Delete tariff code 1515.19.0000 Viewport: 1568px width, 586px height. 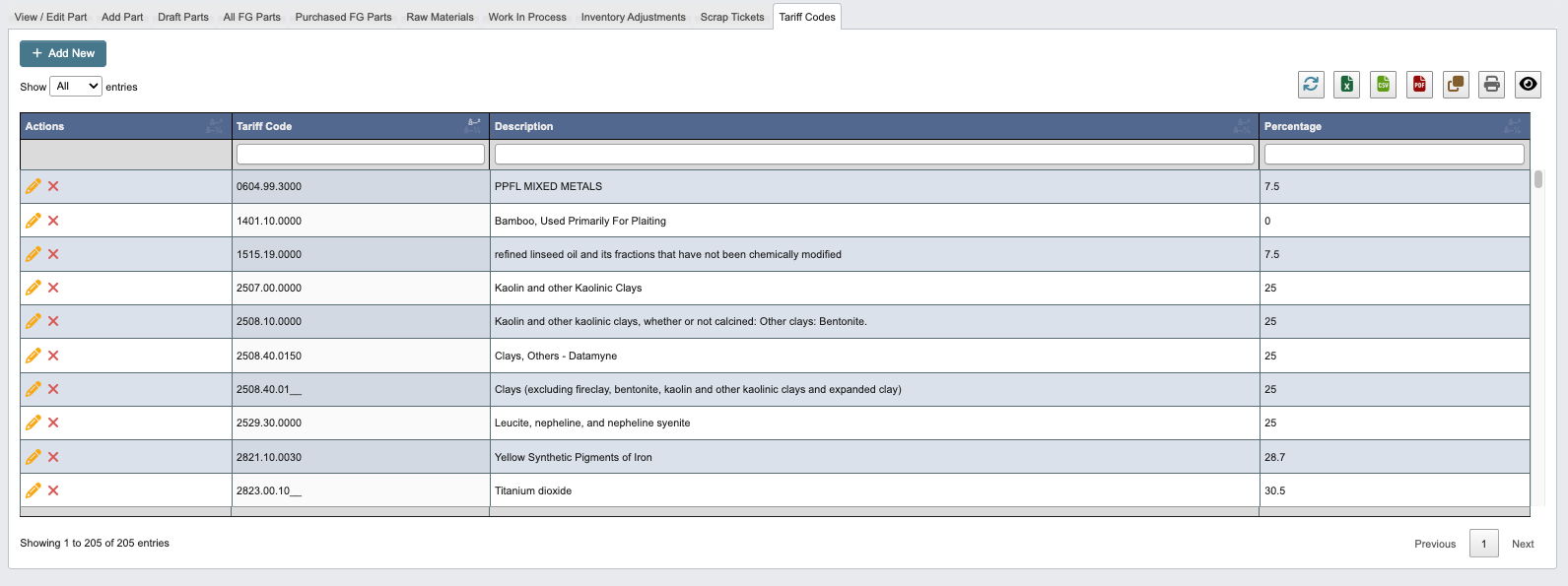point(53,254)
